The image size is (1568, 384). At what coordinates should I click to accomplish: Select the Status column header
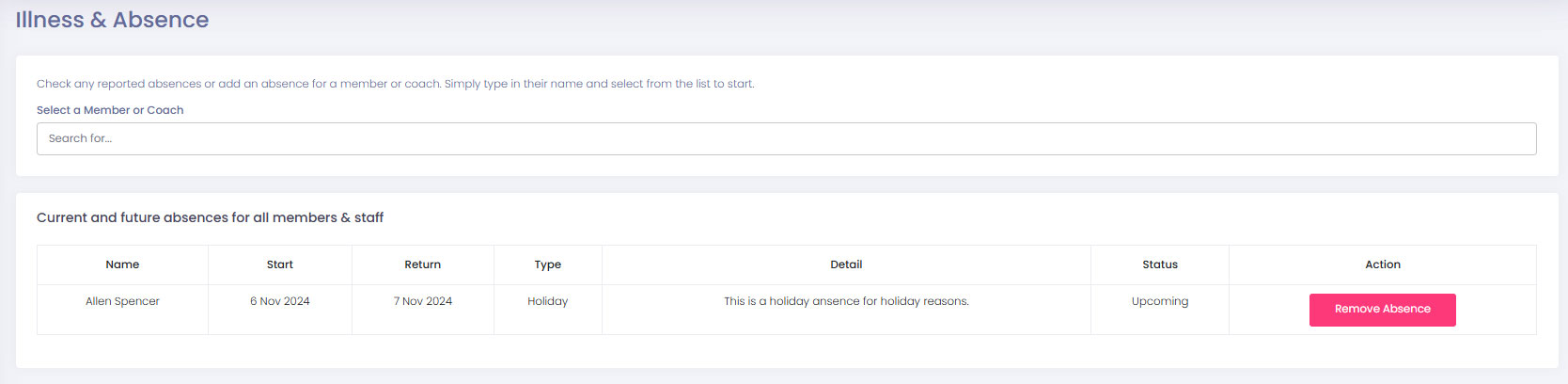click(1159, 264)
